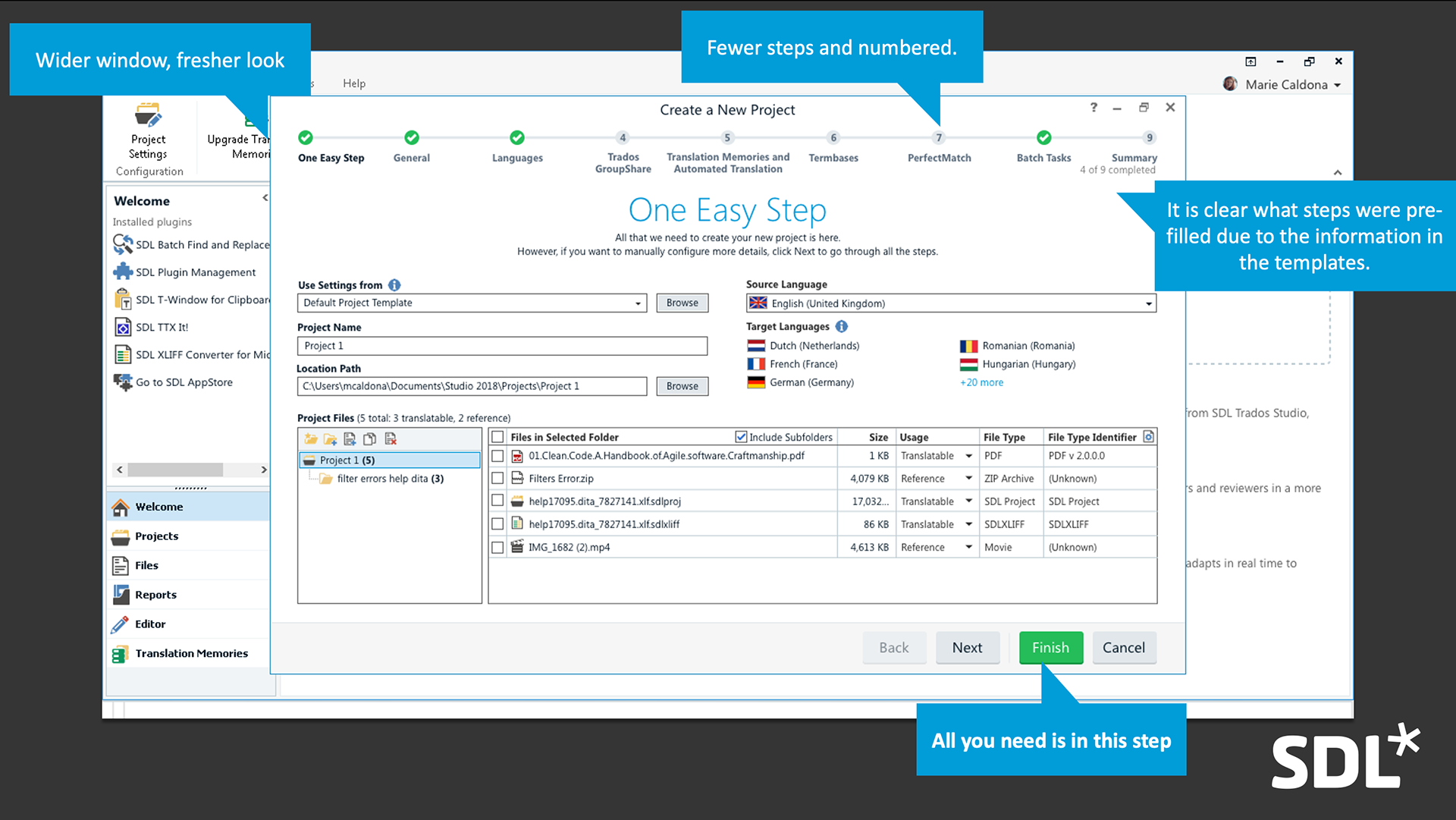The image size is (1456, 820).
Task: Open the SDL TTX It! plugin
Action: tap(150, 327)
